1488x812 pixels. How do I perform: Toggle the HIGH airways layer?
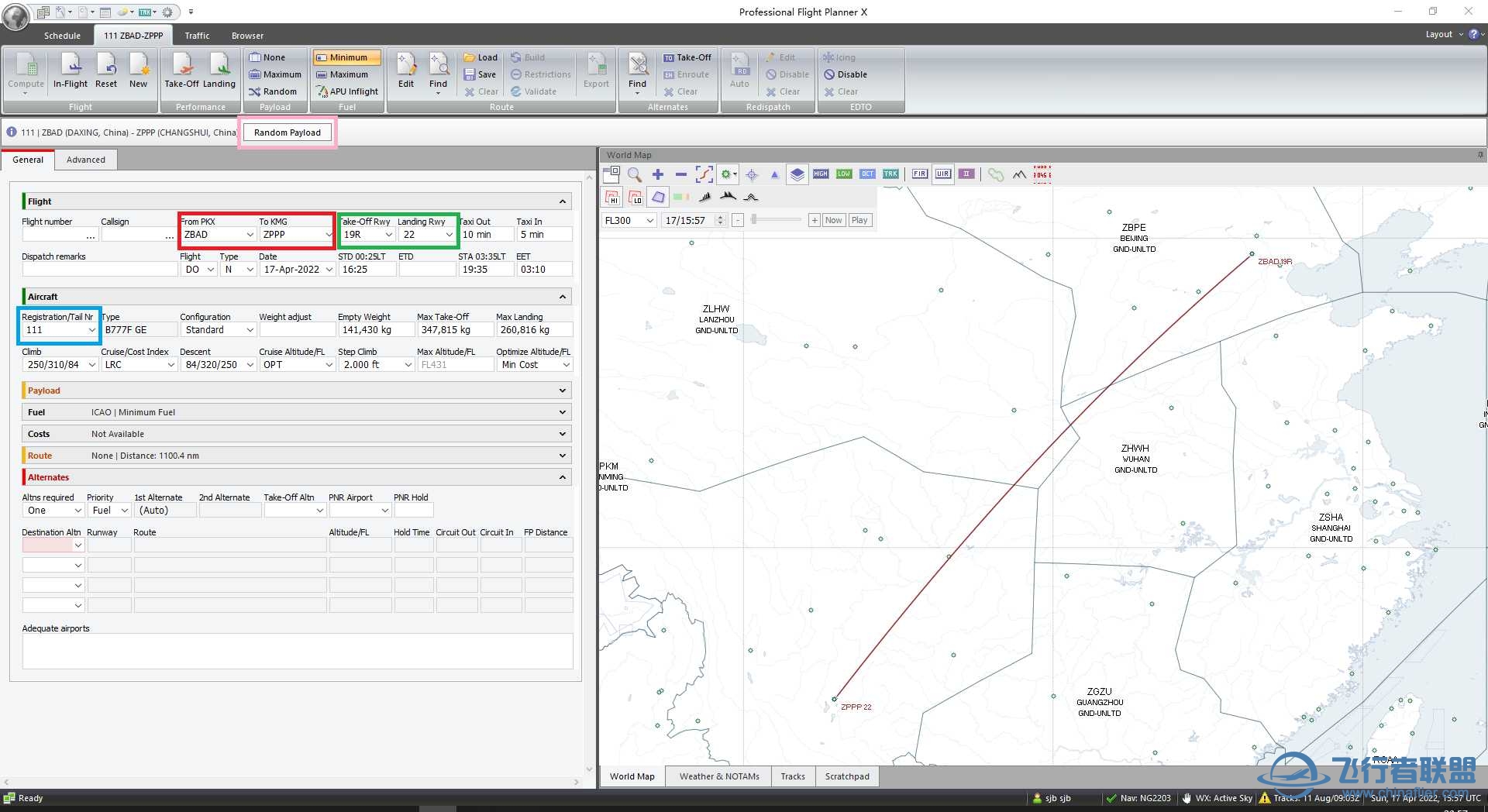[821, 174]
